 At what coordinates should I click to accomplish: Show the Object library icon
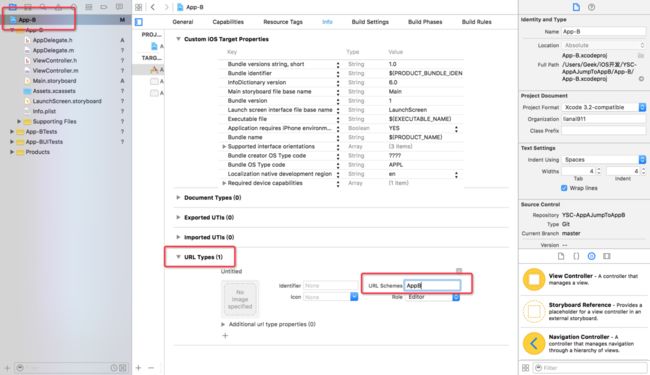click(592, 256)
